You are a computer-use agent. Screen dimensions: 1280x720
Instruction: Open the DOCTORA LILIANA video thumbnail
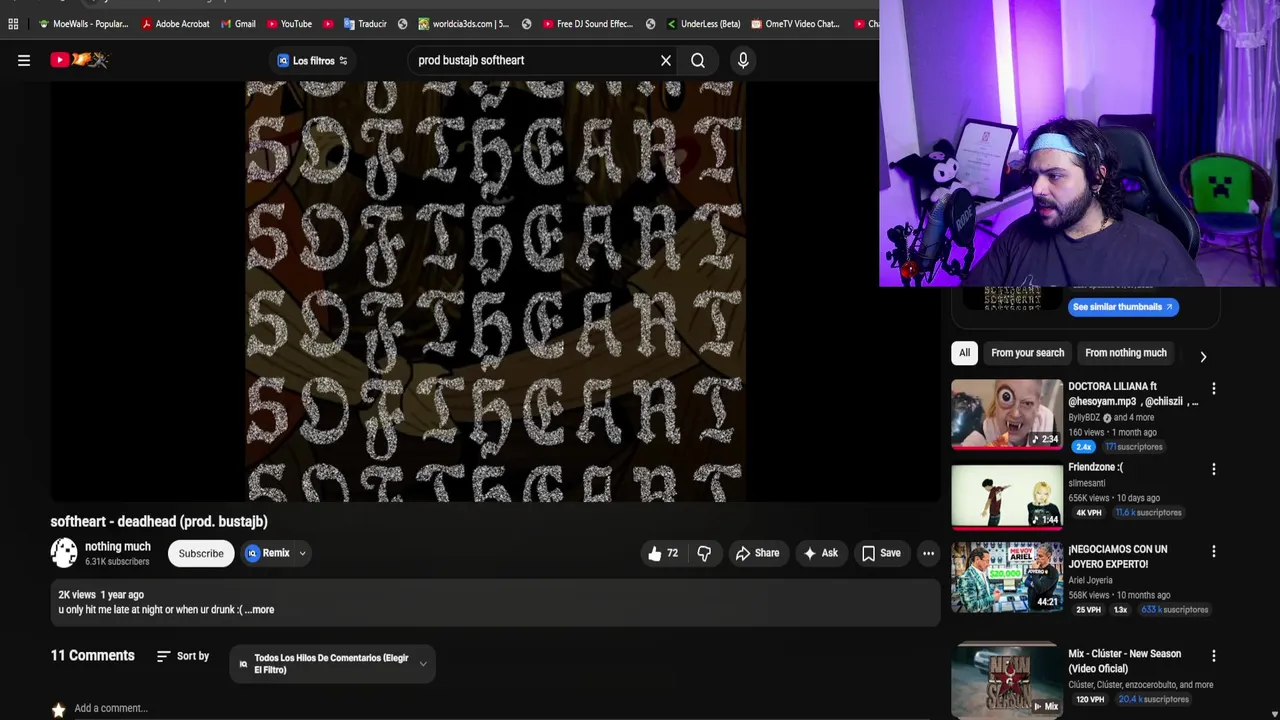click(1007, 414)
